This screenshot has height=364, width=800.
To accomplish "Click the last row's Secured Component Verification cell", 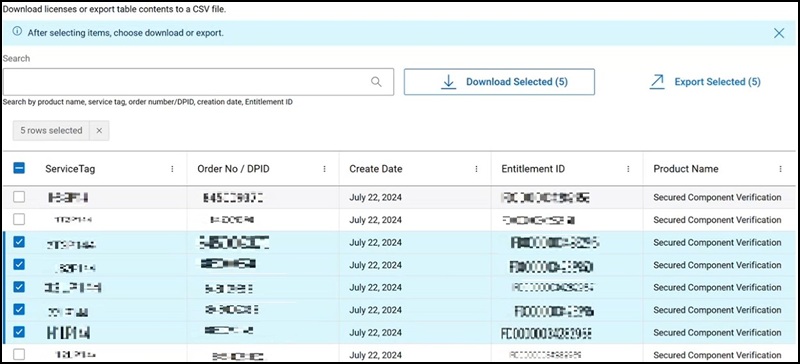I will [x=717, y=355].
